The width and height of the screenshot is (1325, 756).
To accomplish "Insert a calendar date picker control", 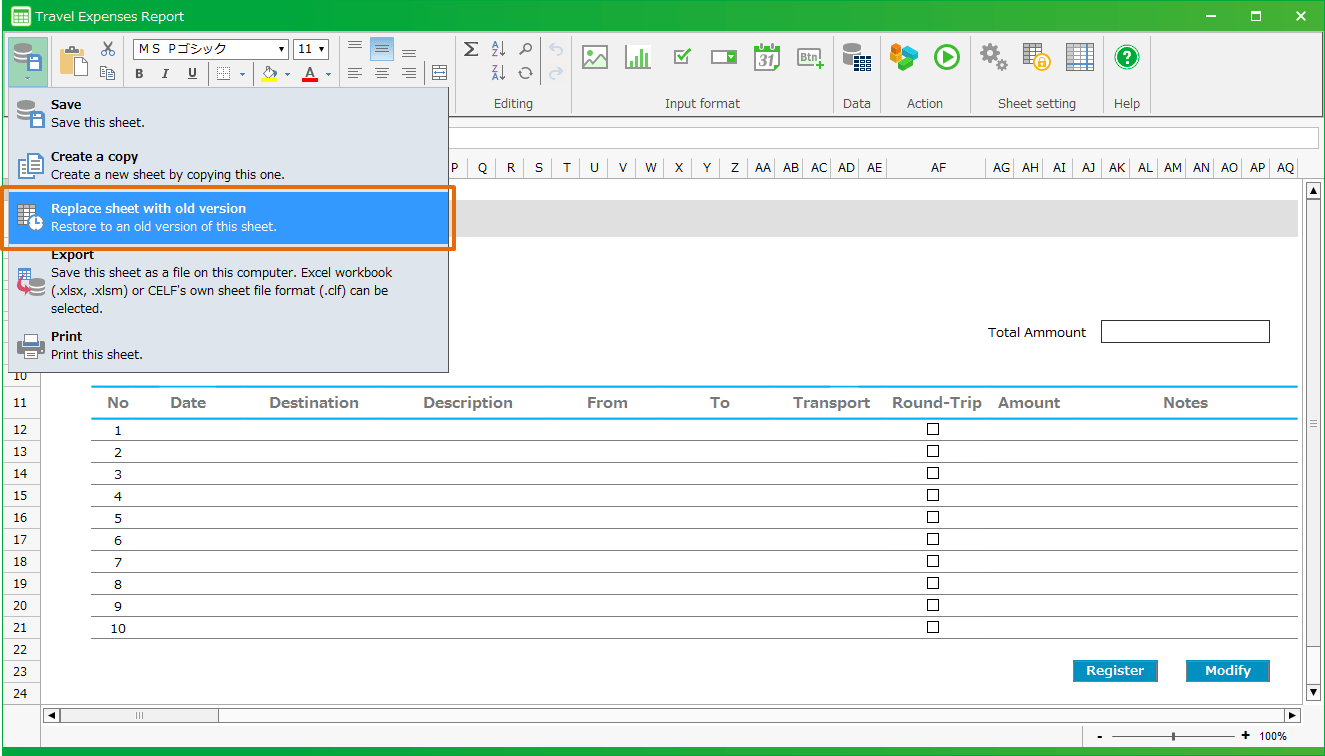I will pos(767,58).
